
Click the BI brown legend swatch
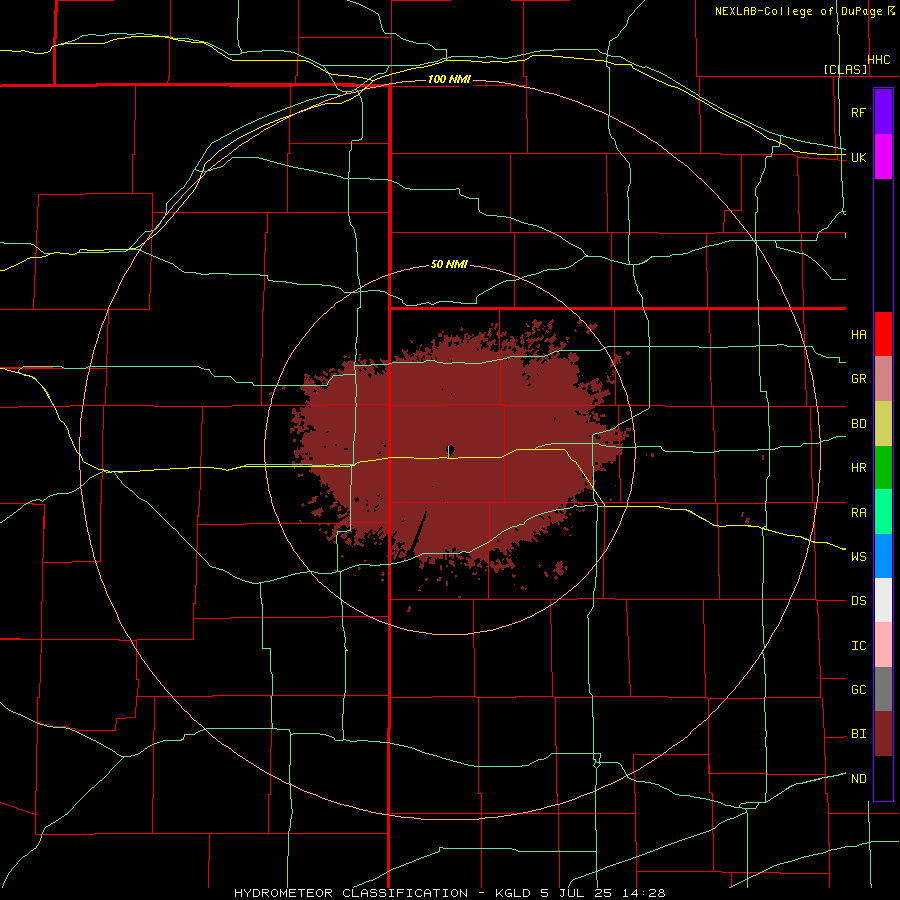pyautogui.click(x=883, y=734)
